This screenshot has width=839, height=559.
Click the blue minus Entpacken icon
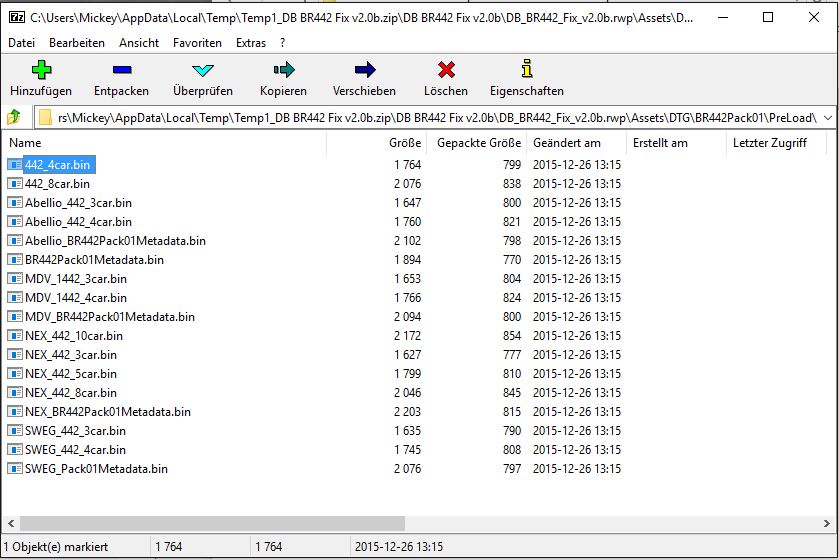pos(122,70)
